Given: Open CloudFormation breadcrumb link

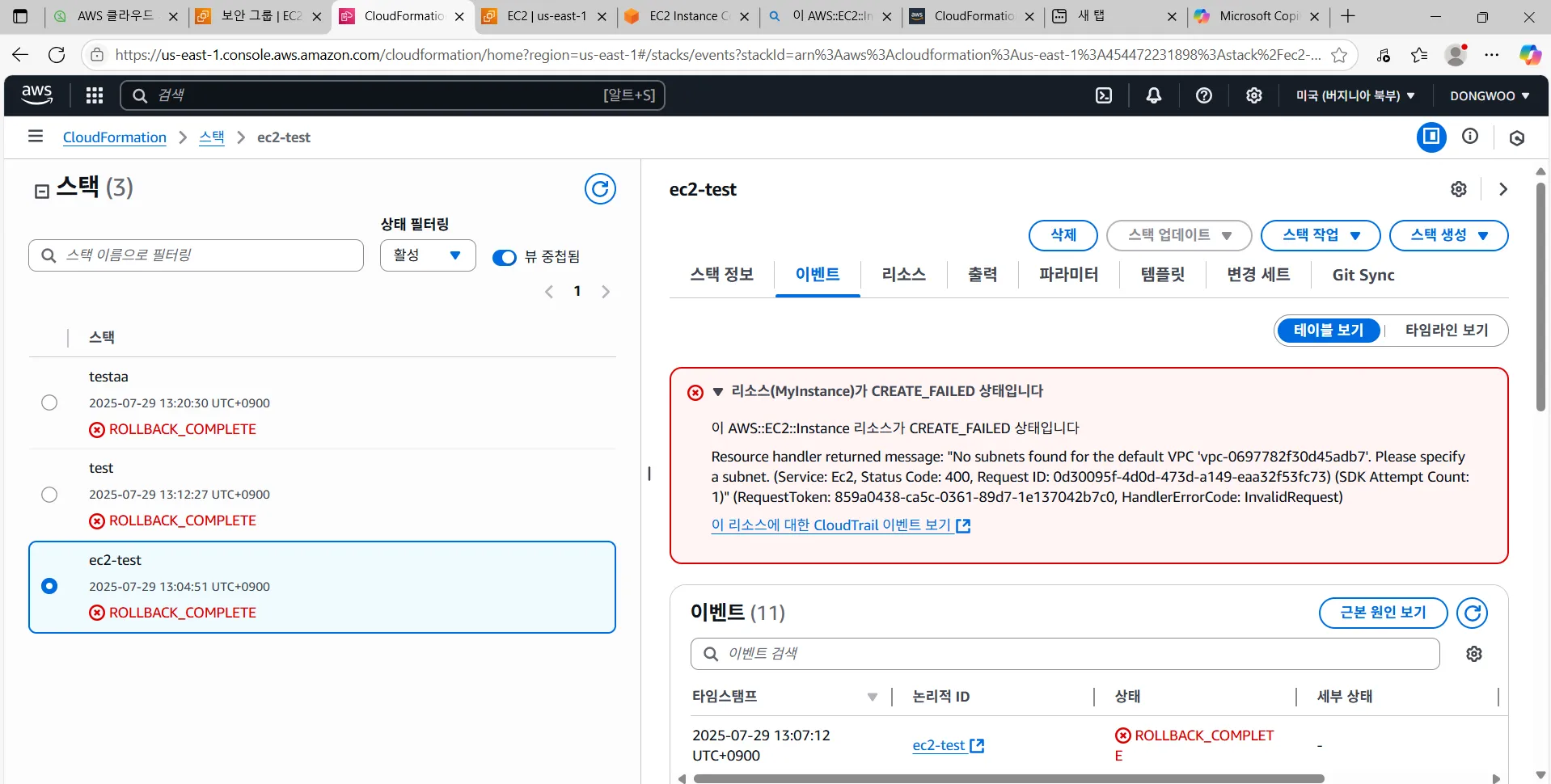Looking at the screenshot, I should [115, 137].
